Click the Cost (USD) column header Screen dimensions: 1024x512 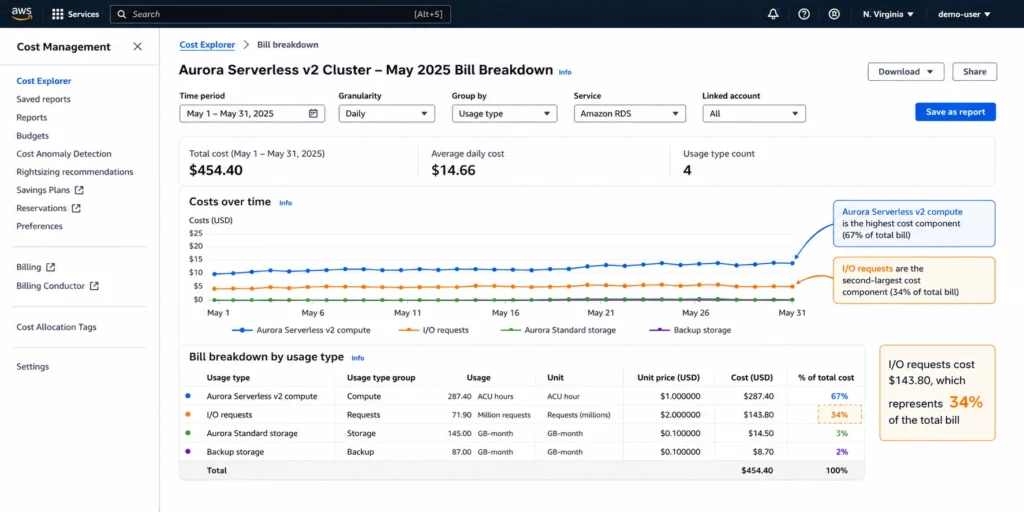point(752,377)
